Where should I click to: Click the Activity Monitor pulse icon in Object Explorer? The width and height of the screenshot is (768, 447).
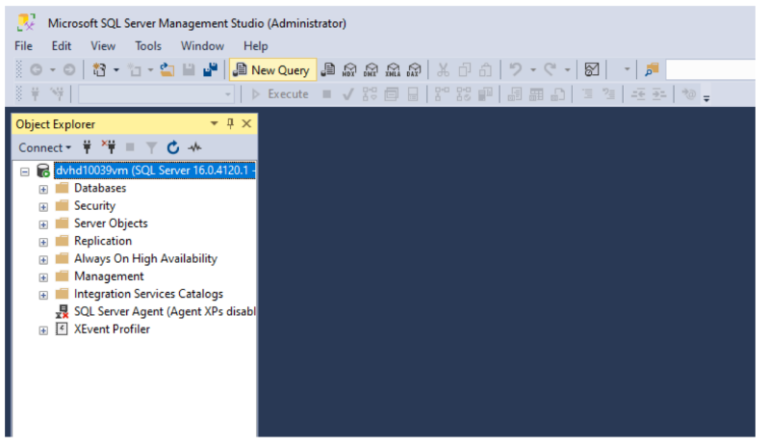(x=195, y=147)
